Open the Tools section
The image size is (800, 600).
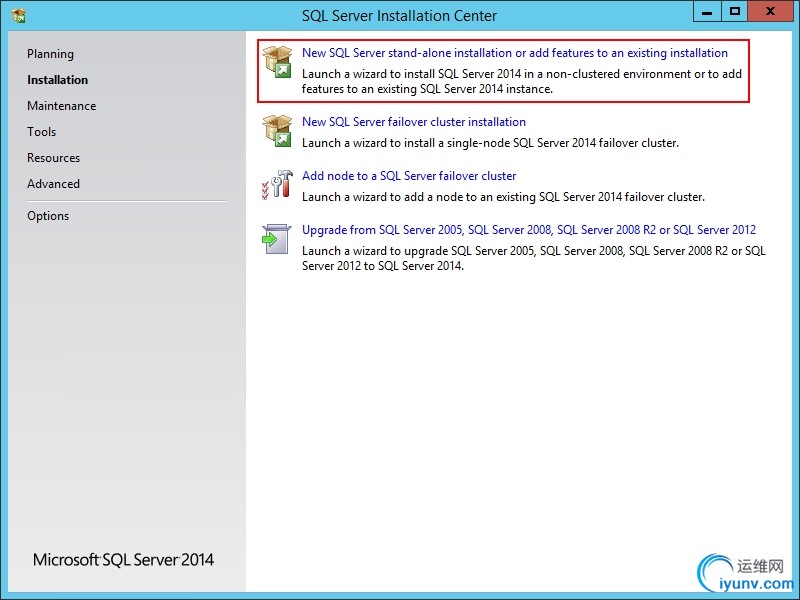tap(41, 132)
